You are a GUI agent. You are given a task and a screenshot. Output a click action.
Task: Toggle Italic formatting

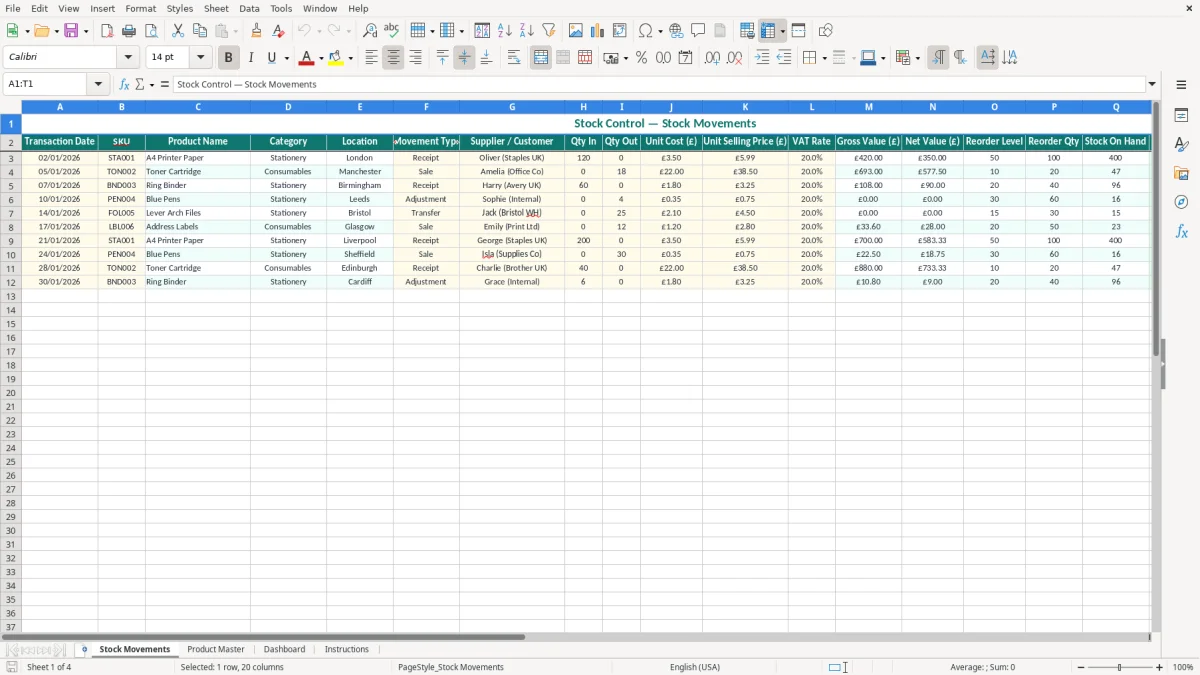click(x=251, y=58)
